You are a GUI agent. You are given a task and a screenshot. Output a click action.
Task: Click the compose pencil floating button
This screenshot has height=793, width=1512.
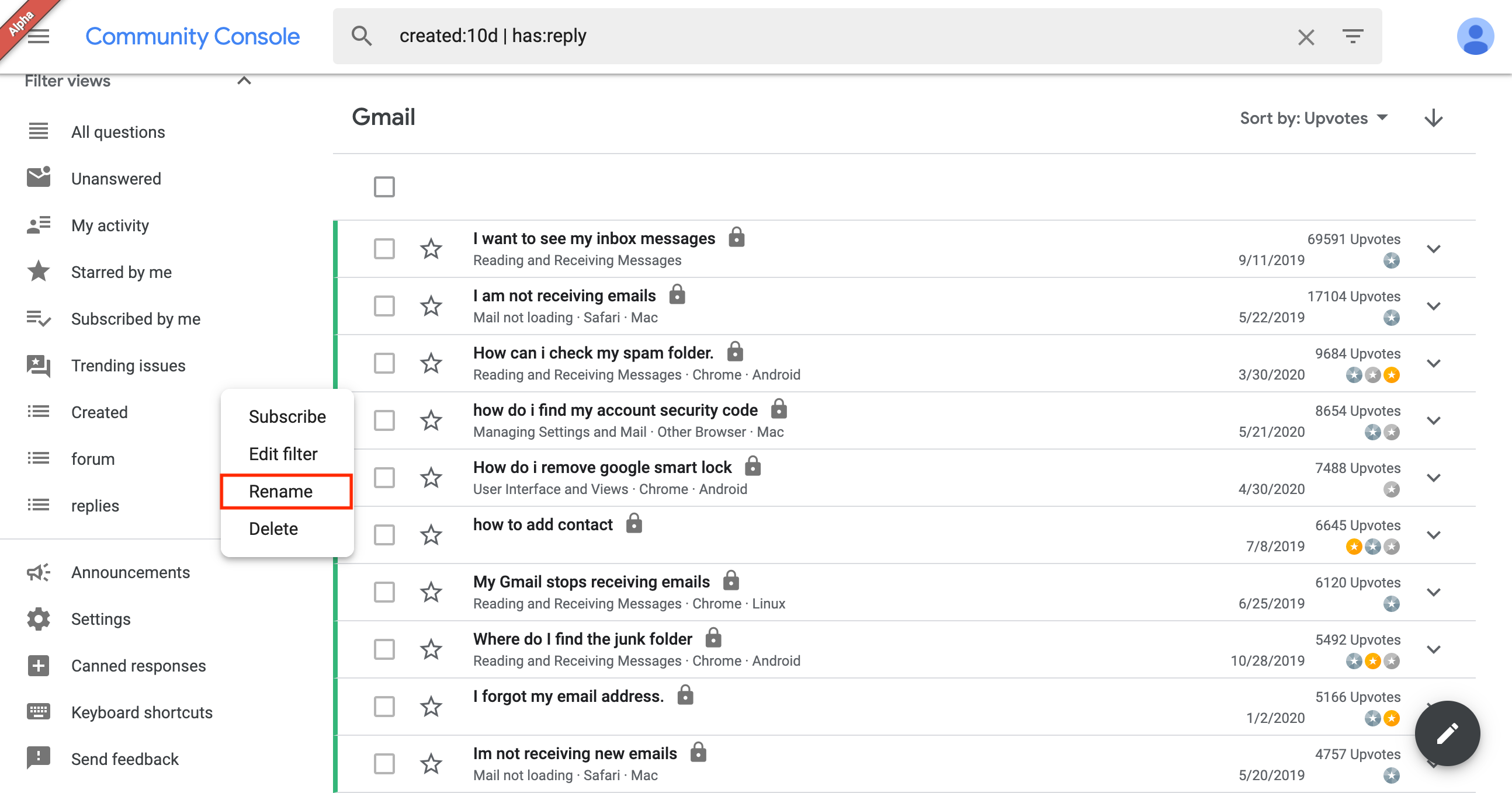click(1446, 733)
